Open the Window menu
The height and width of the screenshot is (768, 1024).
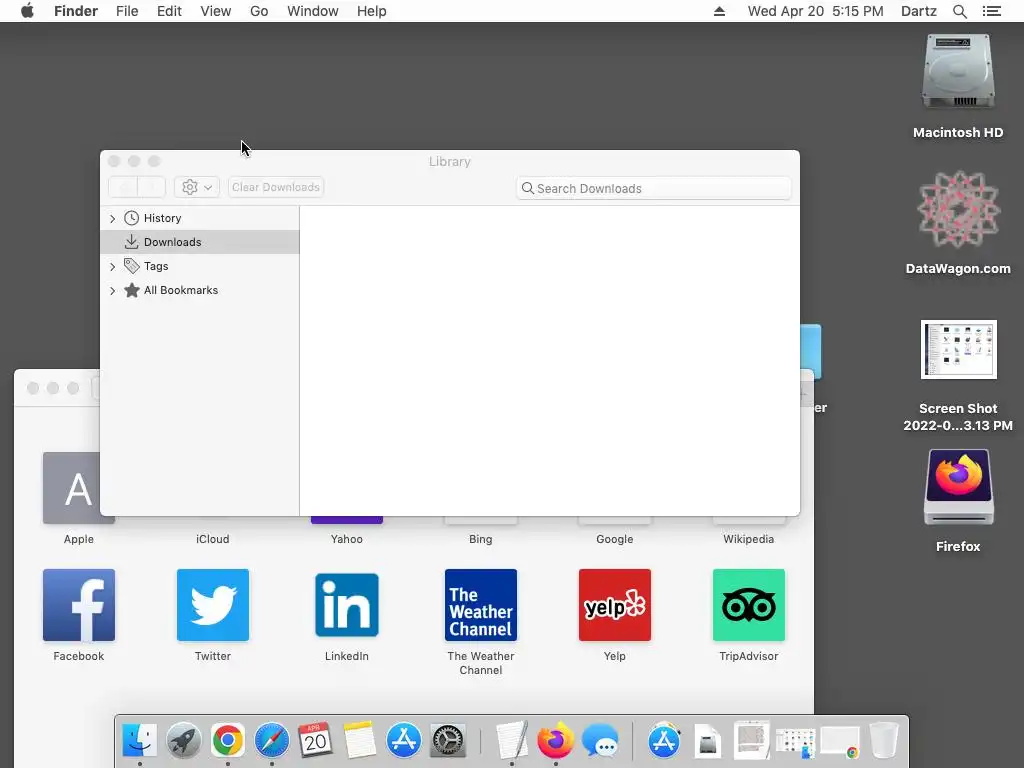(x=312, y=11)
